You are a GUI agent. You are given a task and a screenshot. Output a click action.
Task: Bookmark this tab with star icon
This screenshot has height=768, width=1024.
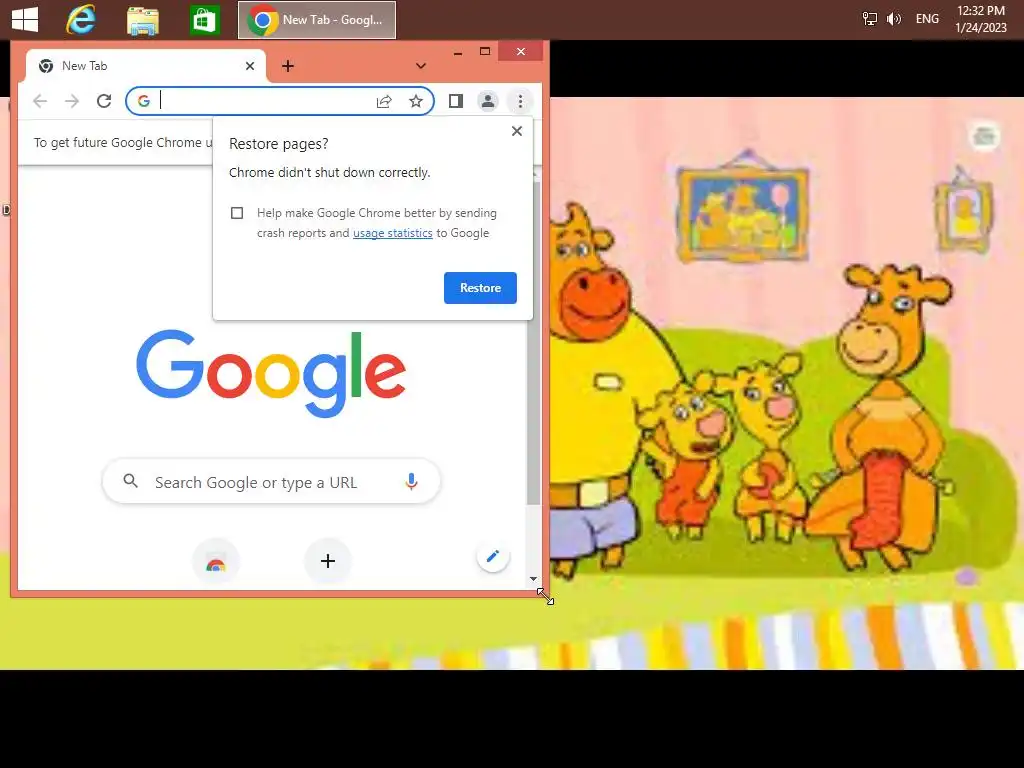[x=416, y=101]
